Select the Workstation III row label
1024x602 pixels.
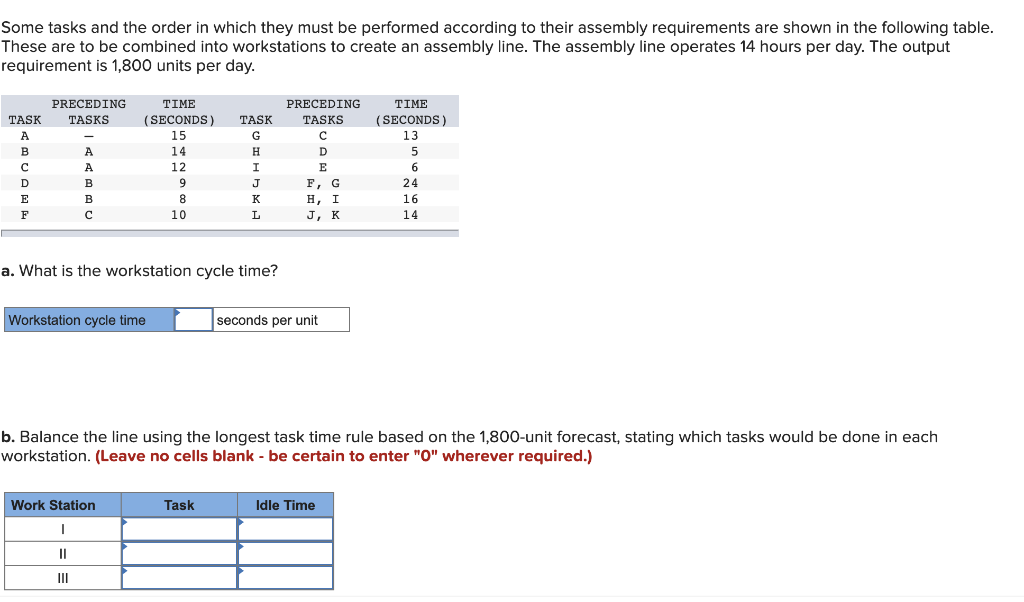point(62,577)
